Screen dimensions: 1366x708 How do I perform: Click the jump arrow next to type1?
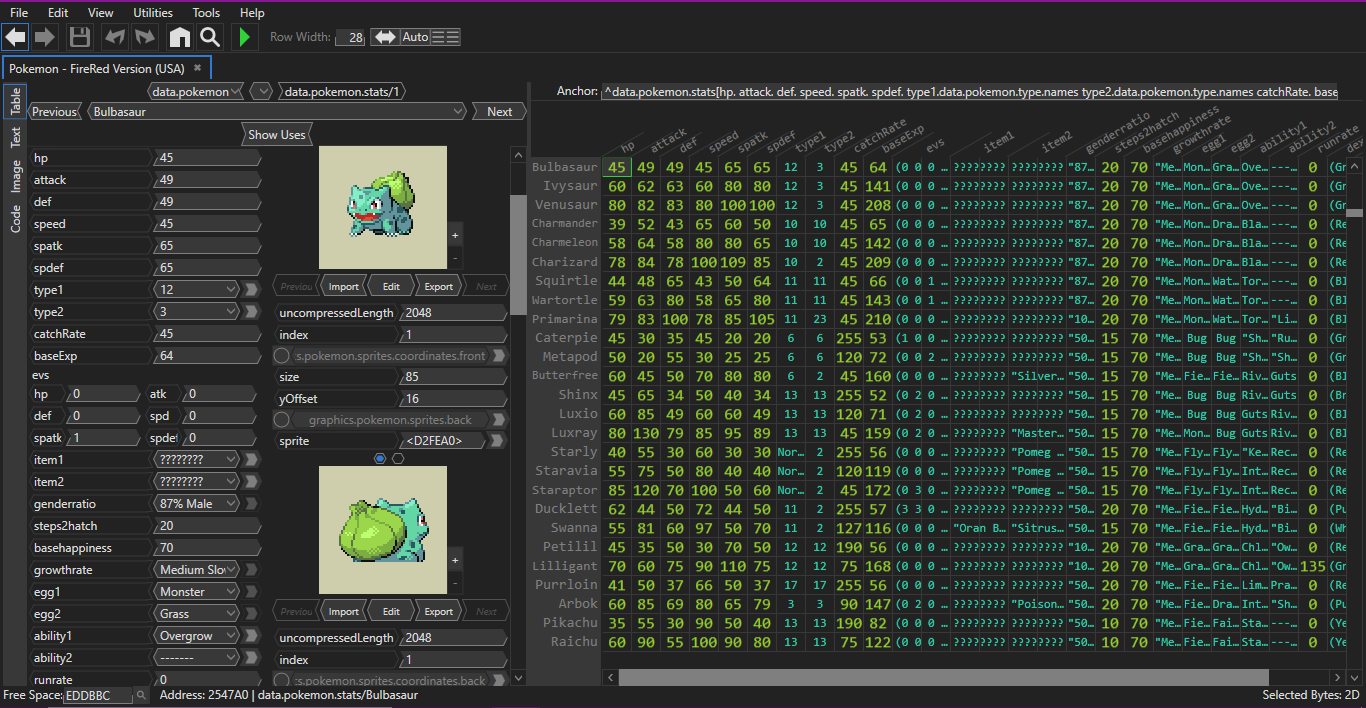(x=251, y=290)
